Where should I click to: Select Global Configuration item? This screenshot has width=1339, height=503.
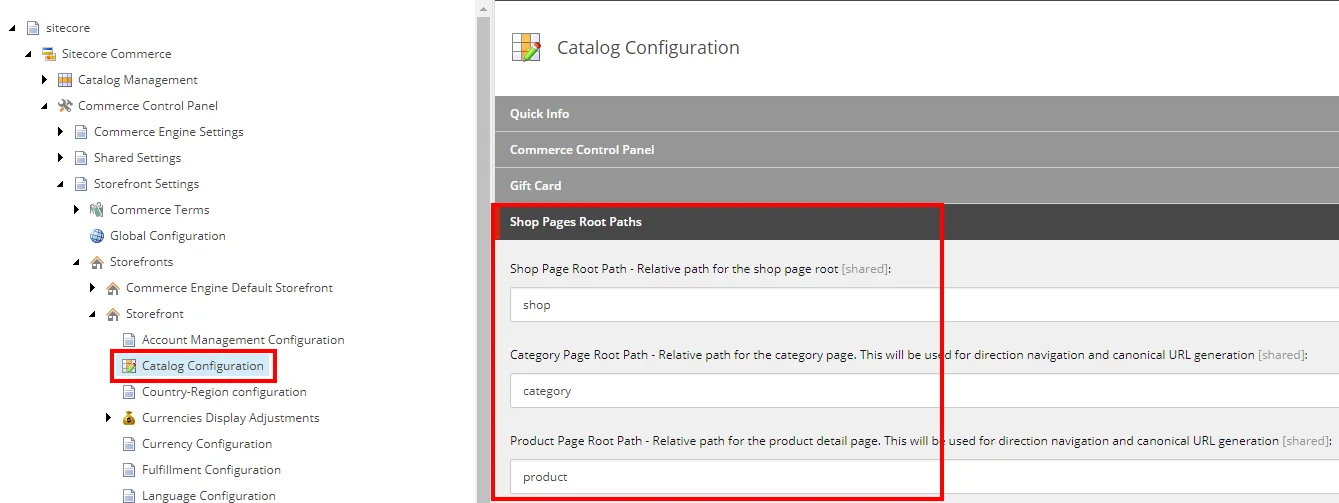[x=168, y=236]
